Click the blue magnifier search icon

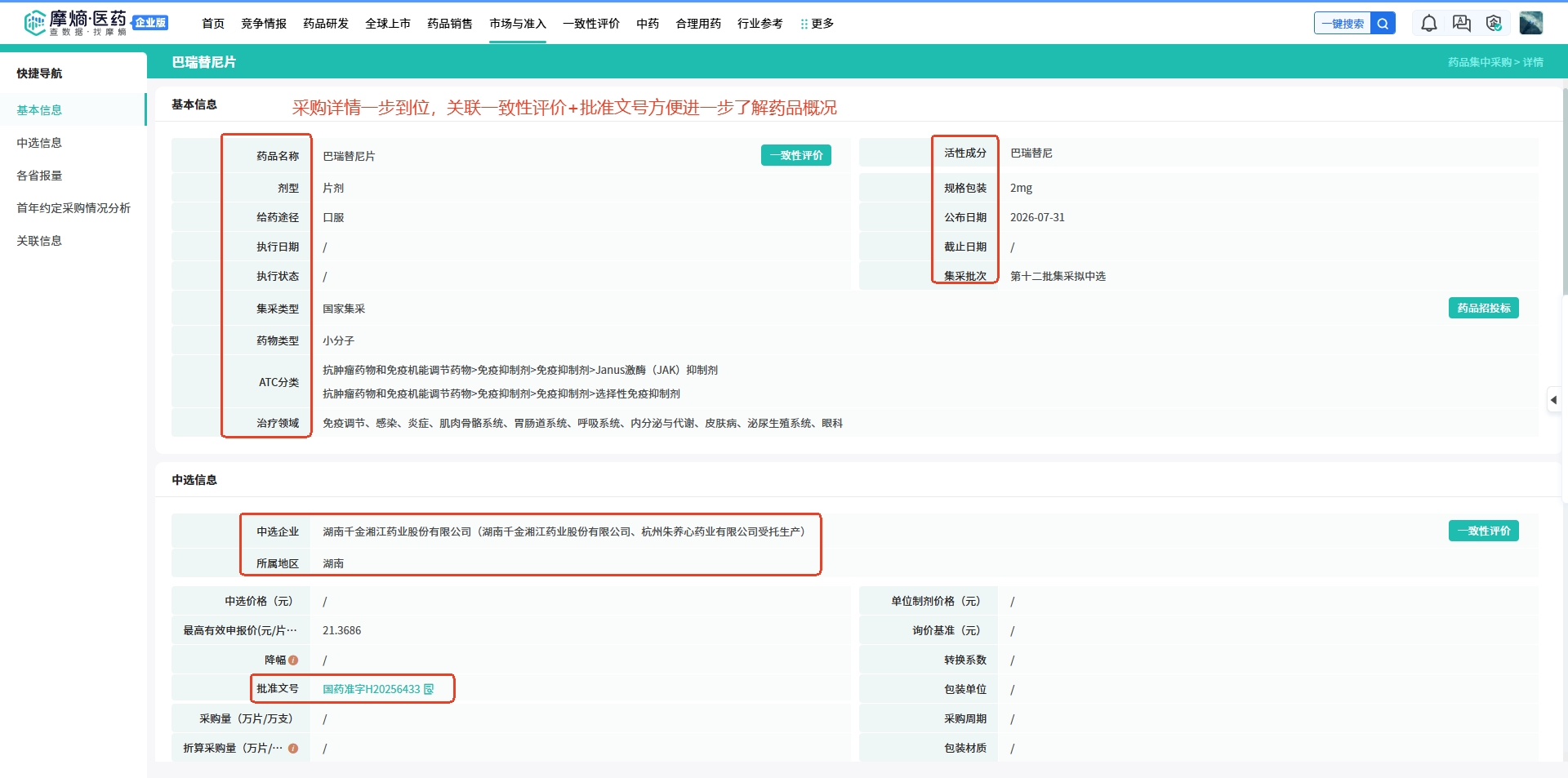click(x=1383, y=24)
